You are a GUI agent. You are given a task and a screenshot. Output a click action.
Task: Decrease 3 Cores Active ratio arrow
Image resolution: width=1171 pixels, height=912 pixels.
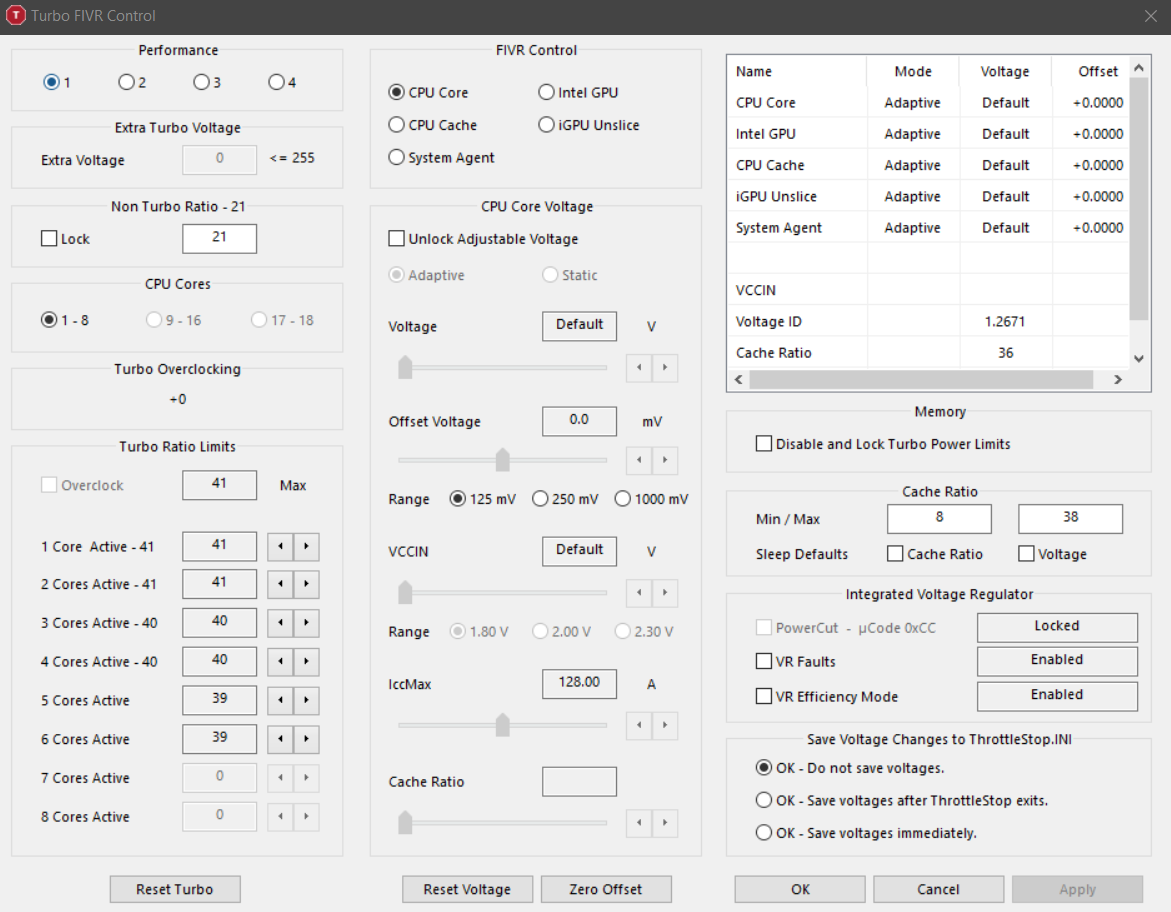280,622
